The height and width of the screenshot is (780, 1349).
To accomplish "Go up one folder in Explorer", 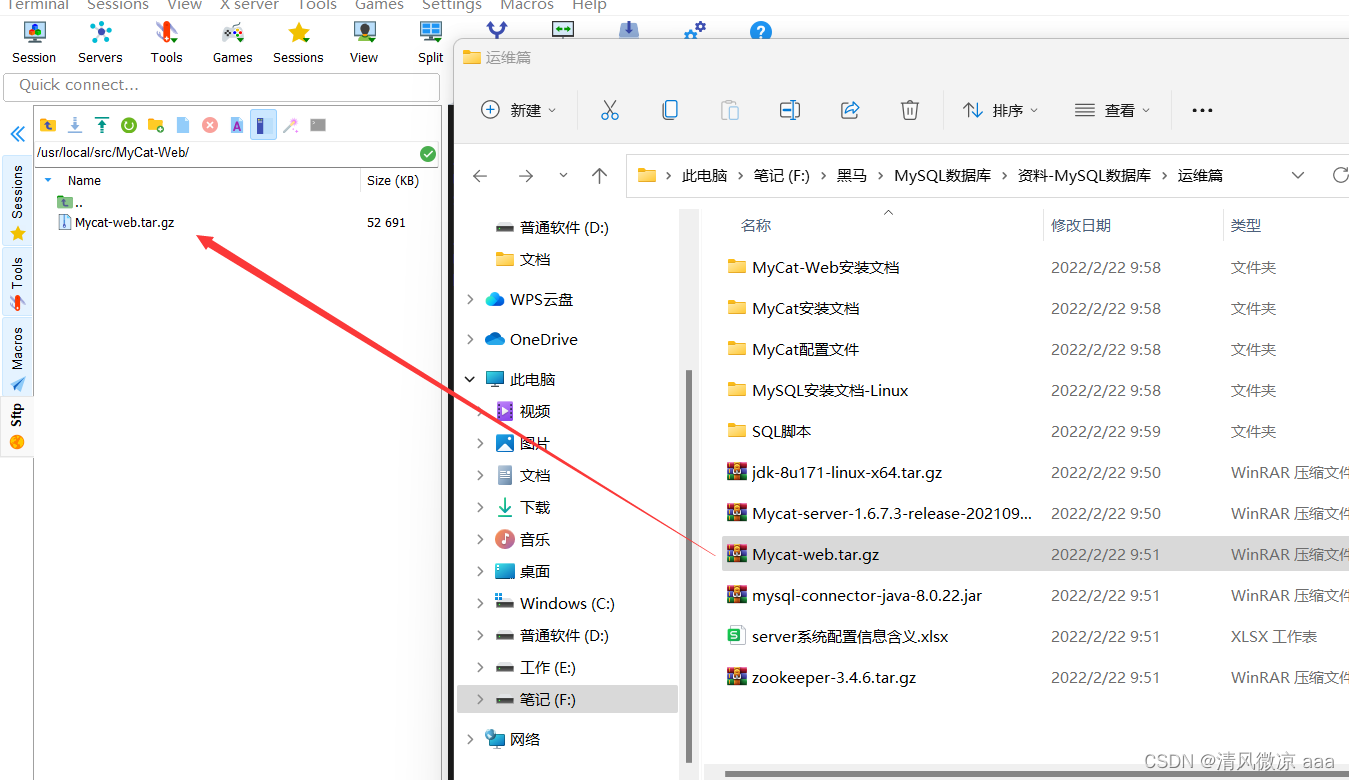I will 600,176.
